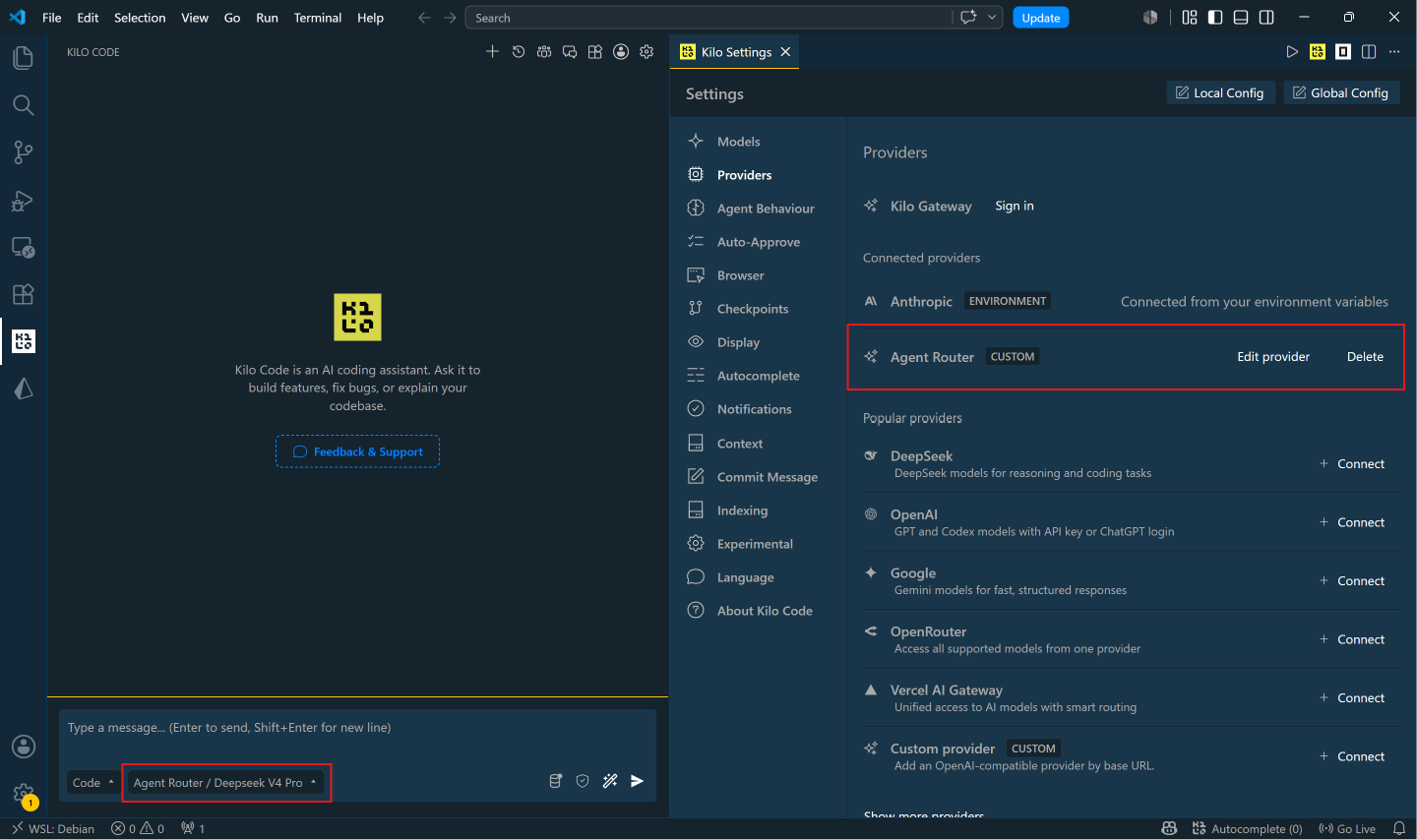The width and height of the screenshot is (1417, 840).
Task: Open the Agent Router / Deepseek V4 Pro model dropdown
Action: pos(224,783)
